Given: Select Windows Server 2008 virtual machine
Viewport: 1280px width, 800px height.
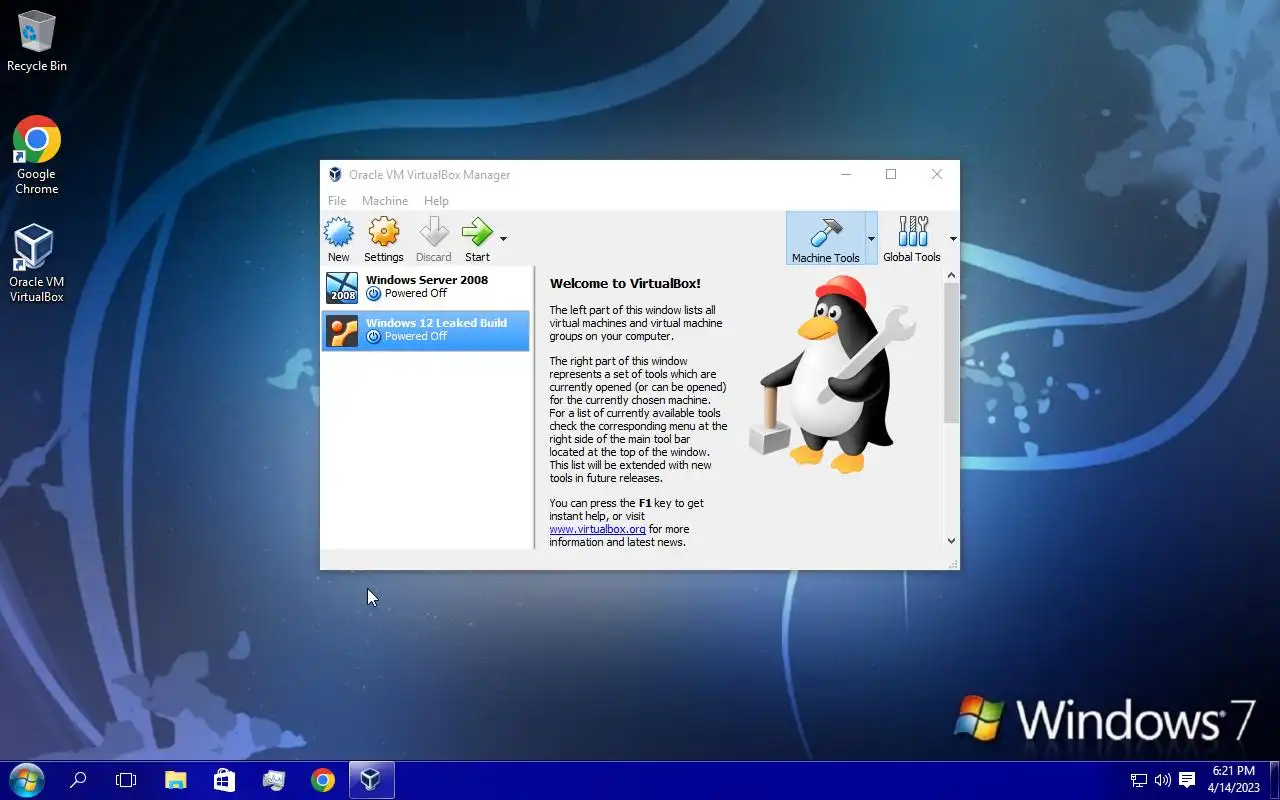Looking at the screenshot, I should tap(426, 287).
